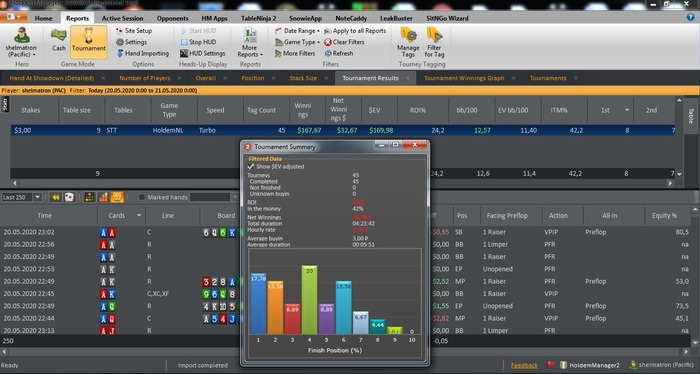Toggle Show $EV adjusted checkbox

pos(251,166)
